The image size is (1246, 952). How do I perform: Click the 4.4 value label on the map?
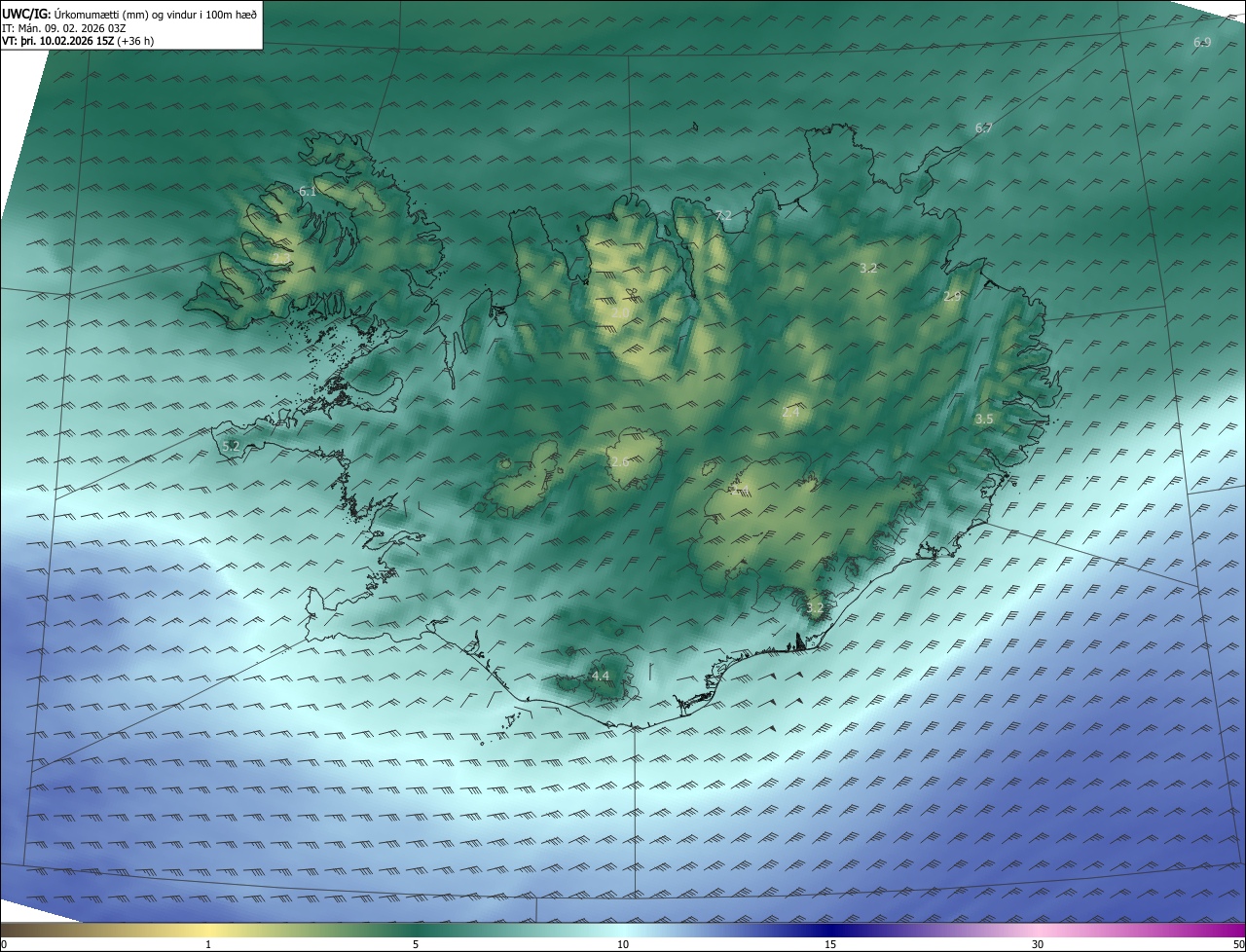601,676
